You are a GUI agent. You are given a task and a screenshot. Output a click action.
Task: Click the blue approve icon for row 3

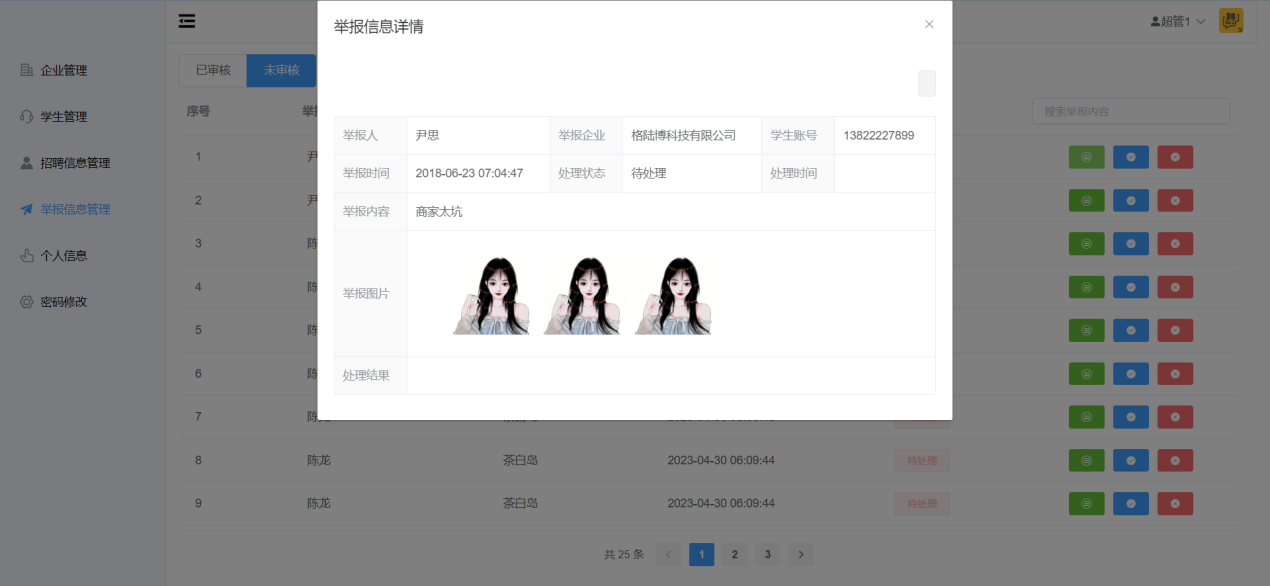coord(1131,244)
